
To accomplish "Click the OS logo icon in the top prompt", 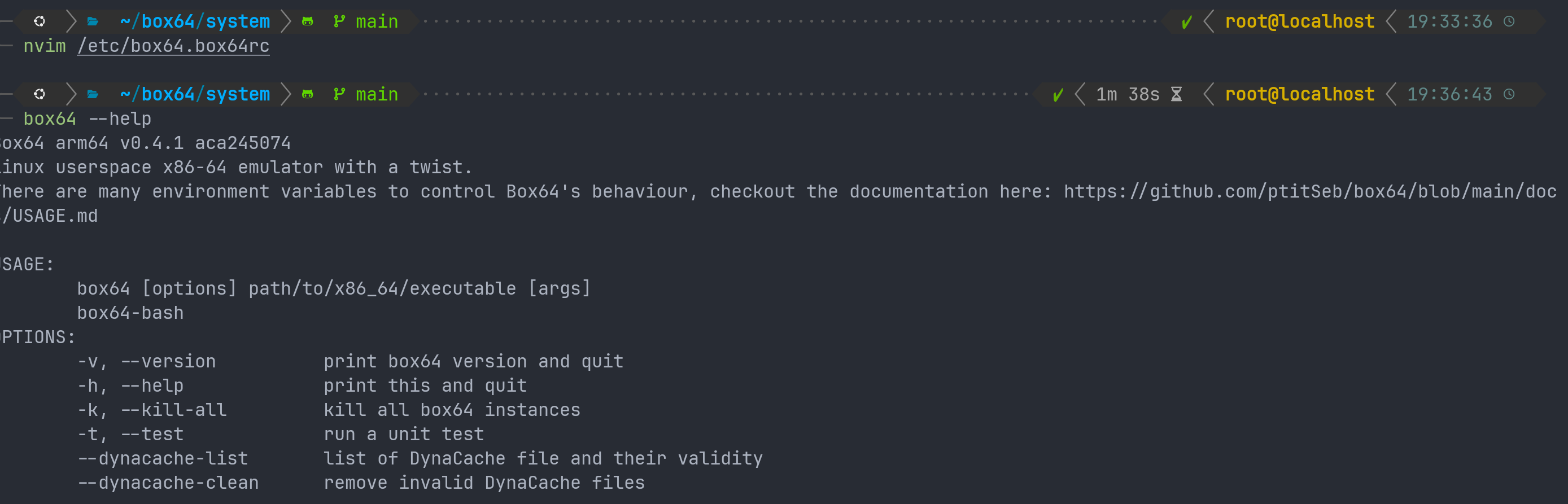I will (40, 21).
